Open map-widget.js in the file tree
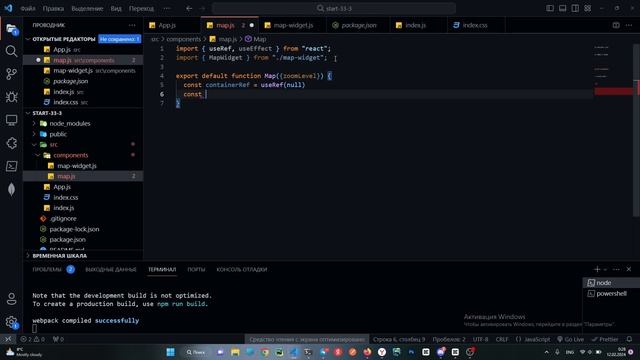The height and width of the screenshot is (360, 640). point(77,166)
